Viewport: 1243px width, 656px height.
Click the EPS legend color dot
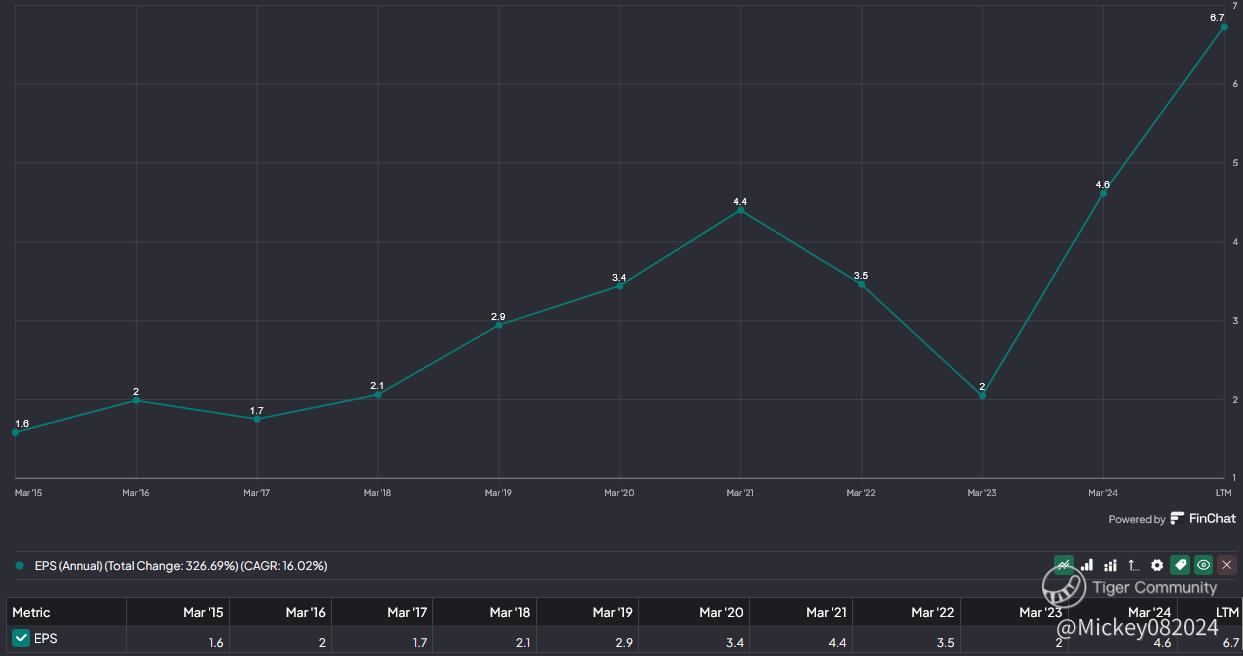coord(19,565)
